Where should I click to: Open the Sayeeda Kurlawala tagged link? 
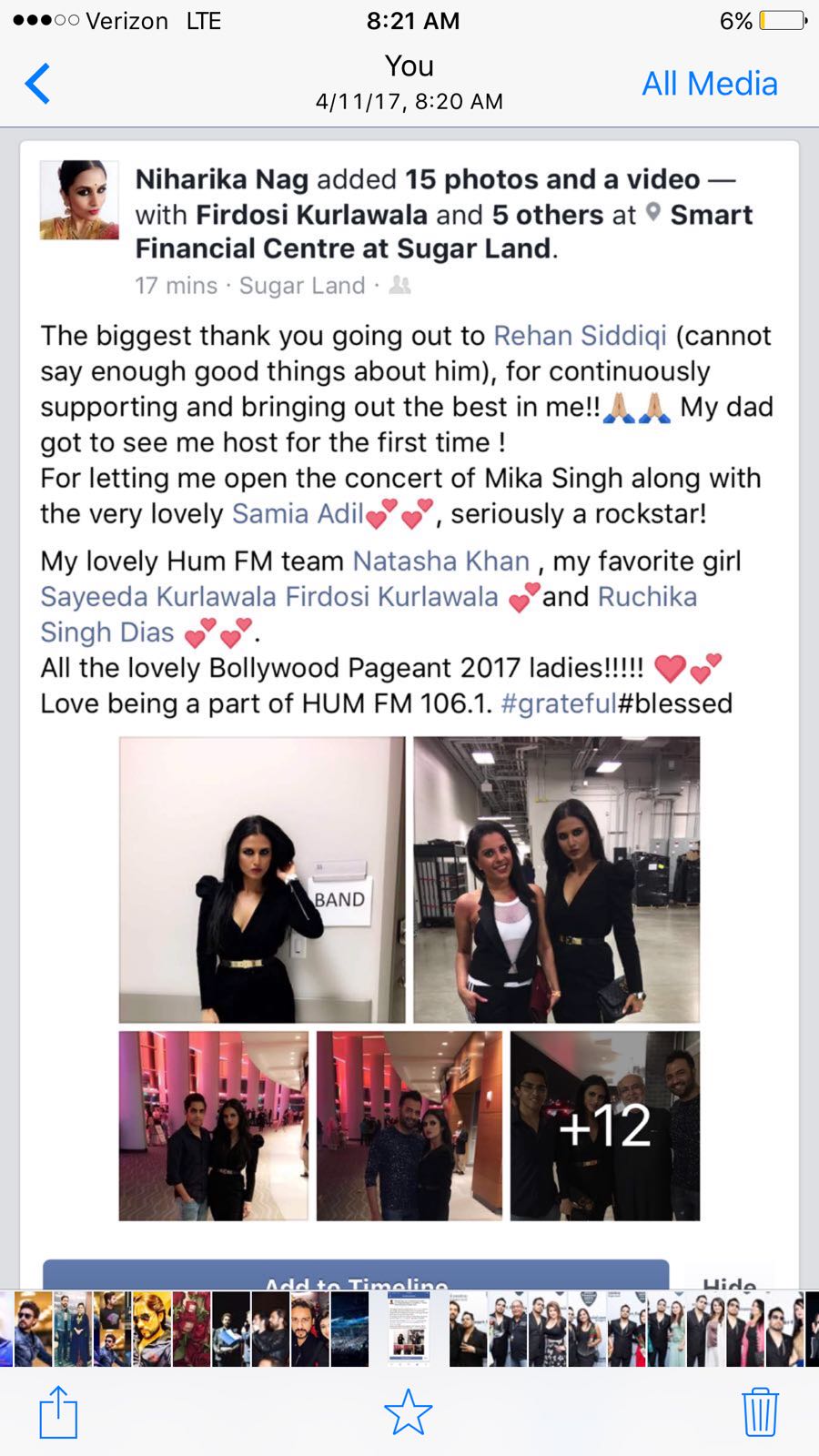point(158,596)
